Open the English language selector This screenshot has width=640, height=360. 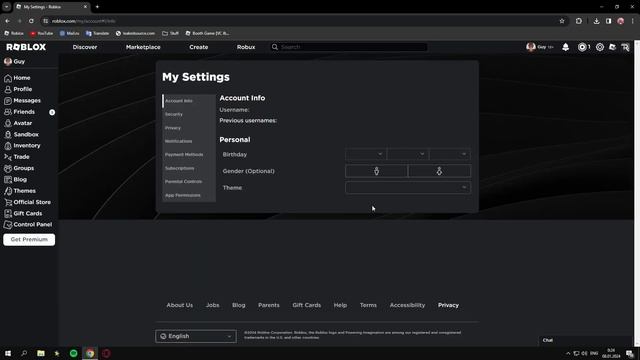pos(196,336)
